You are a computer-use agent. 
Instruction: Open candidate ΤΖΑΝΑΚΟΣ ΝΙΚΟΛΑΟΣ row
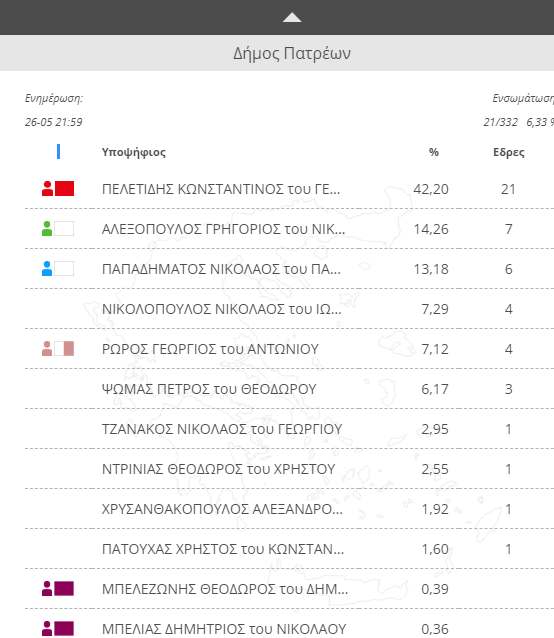pos(289,429)
